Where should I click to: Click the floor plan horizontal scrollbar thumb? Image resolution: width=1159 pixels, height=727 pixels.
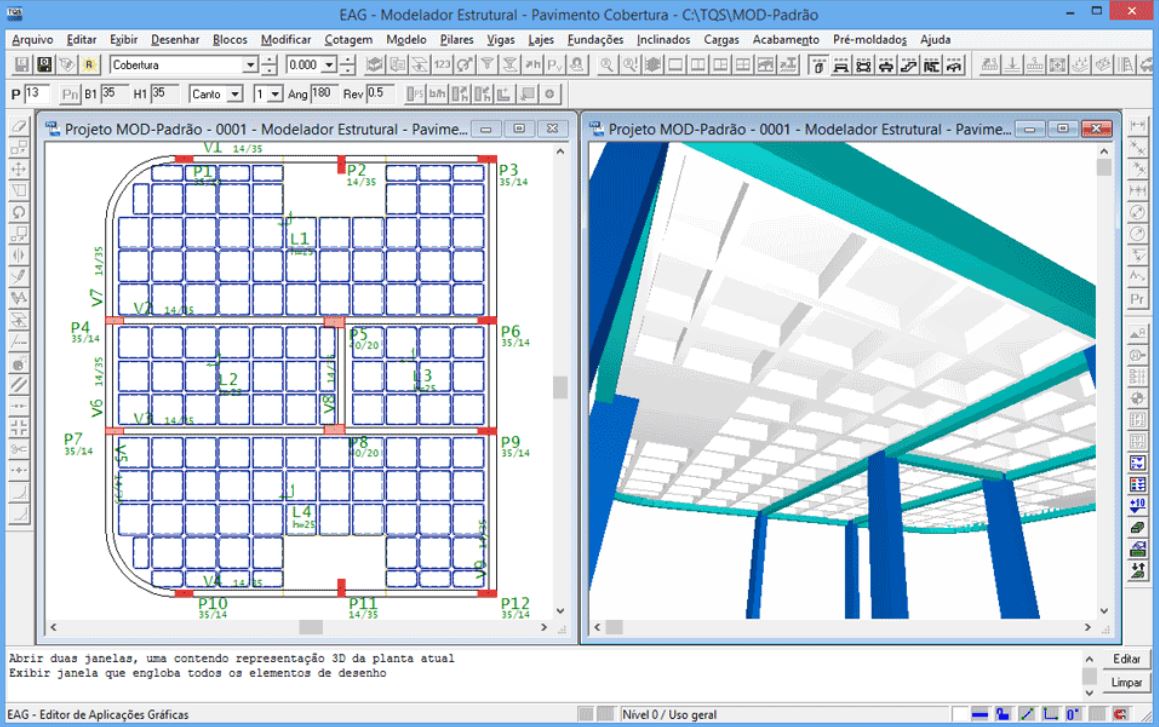coord(311,627)
